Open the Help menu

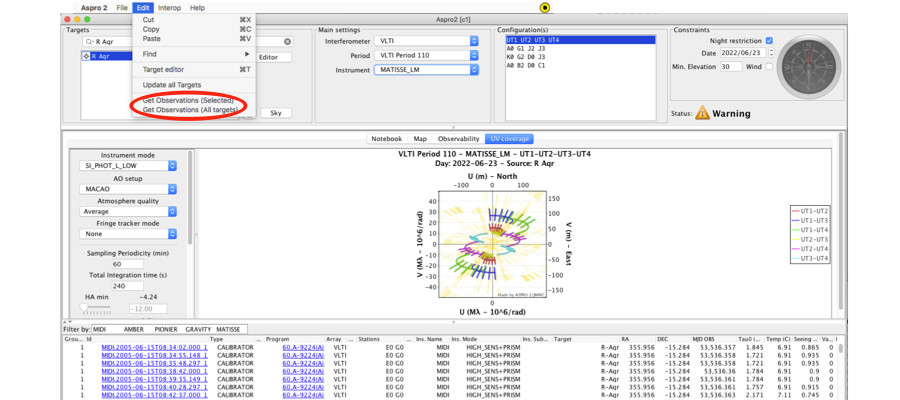(x=197, y=8)
